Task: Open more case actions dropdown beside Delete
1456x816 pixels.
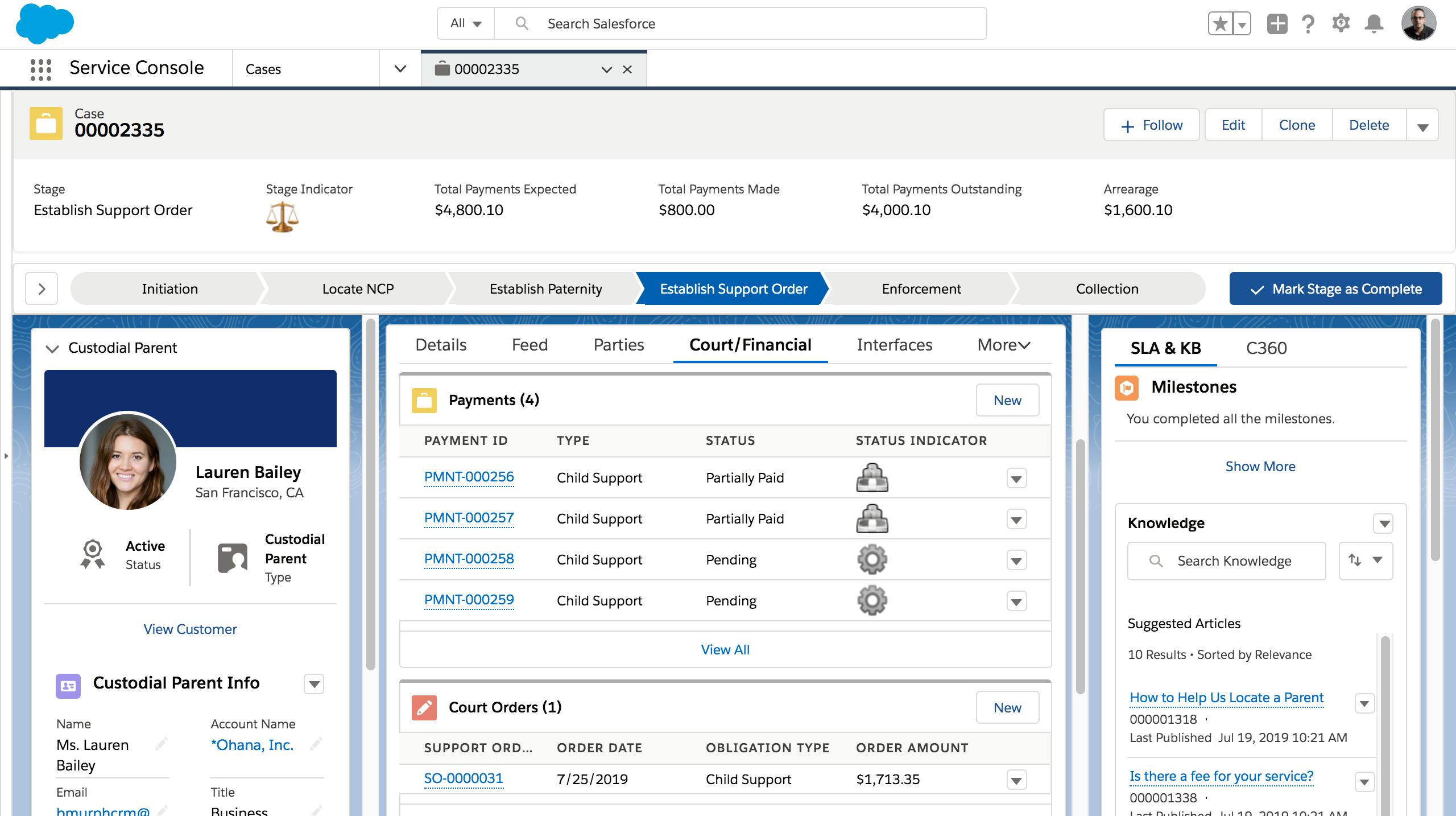Action: 1422,125
